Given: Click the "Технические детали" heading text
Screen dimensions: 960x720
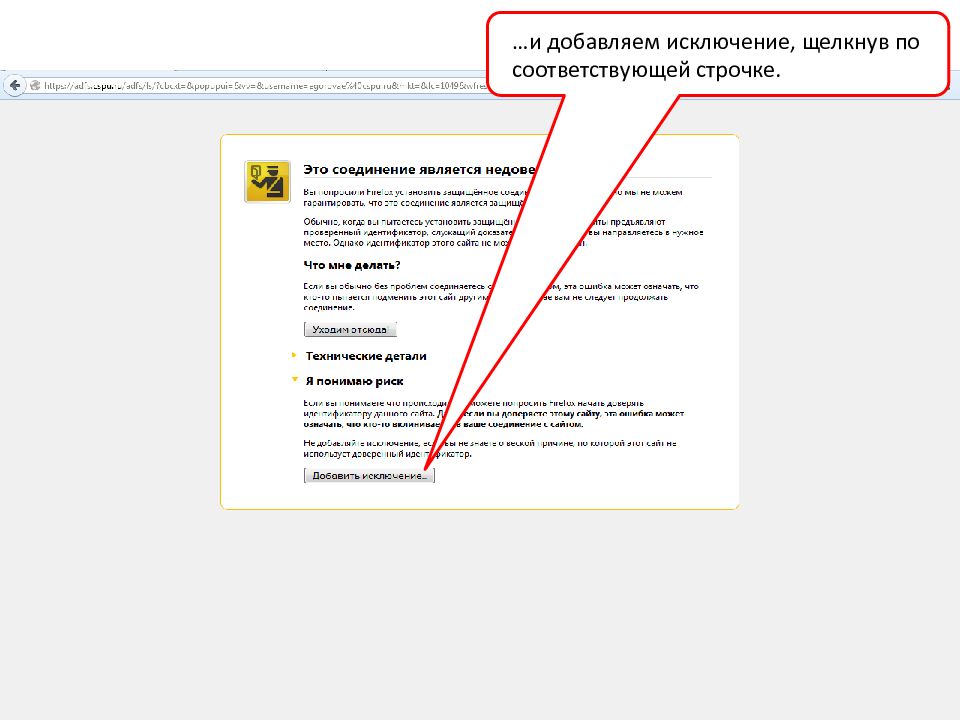Looking at the screenshot, I should [366, 356].
